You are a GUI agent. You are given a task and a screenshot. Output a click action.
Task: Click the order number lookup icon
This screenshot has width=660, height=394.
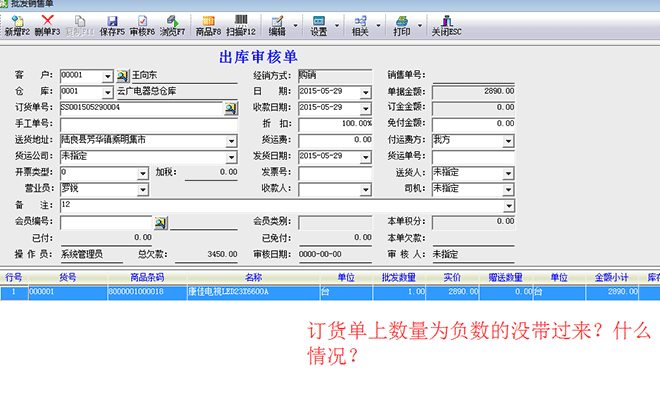coord(230,109)
